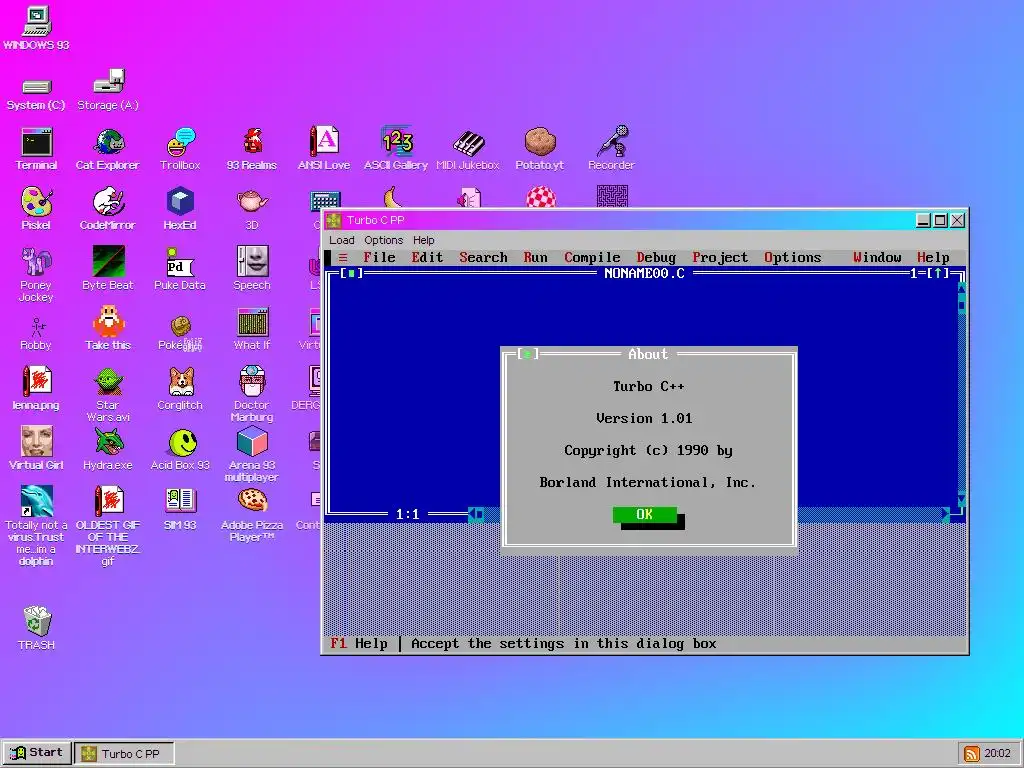This screenshot has width=1024, height=768.
Task: Launch the Speech face icon
Action: coord(252,268)
